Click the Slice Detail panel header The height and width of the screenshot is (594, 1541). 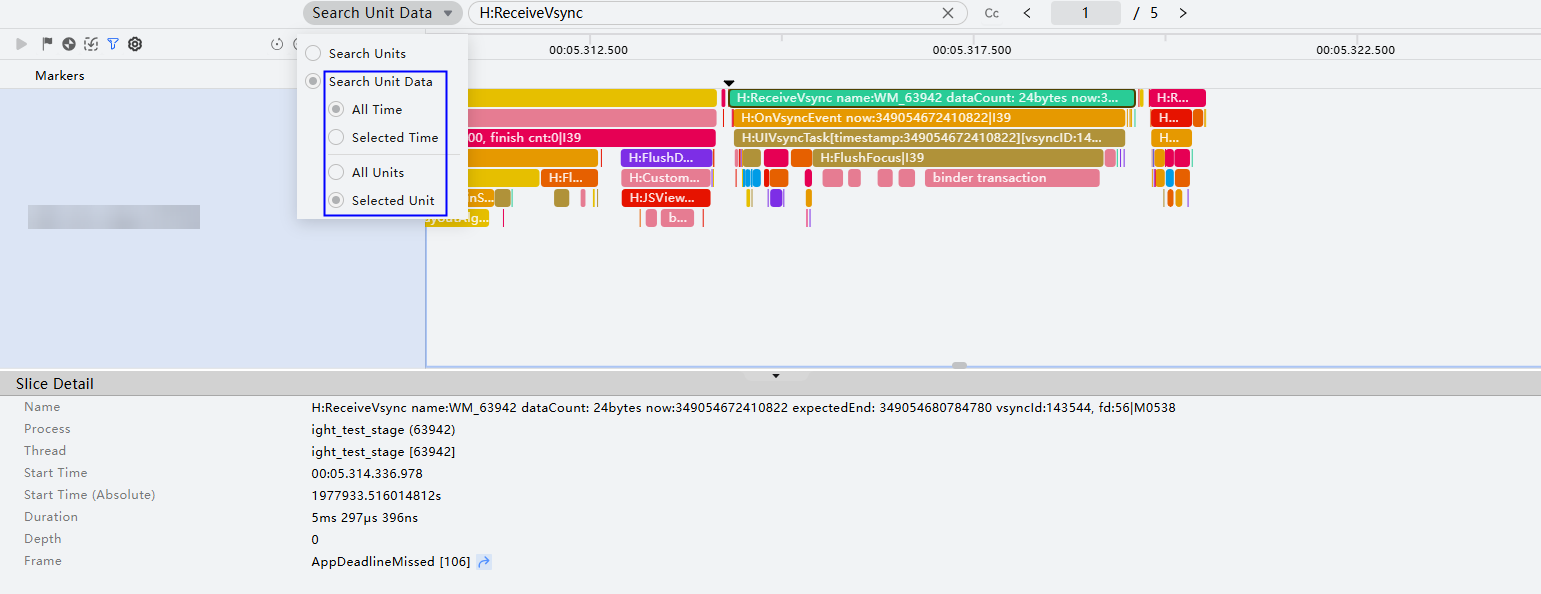770,384
